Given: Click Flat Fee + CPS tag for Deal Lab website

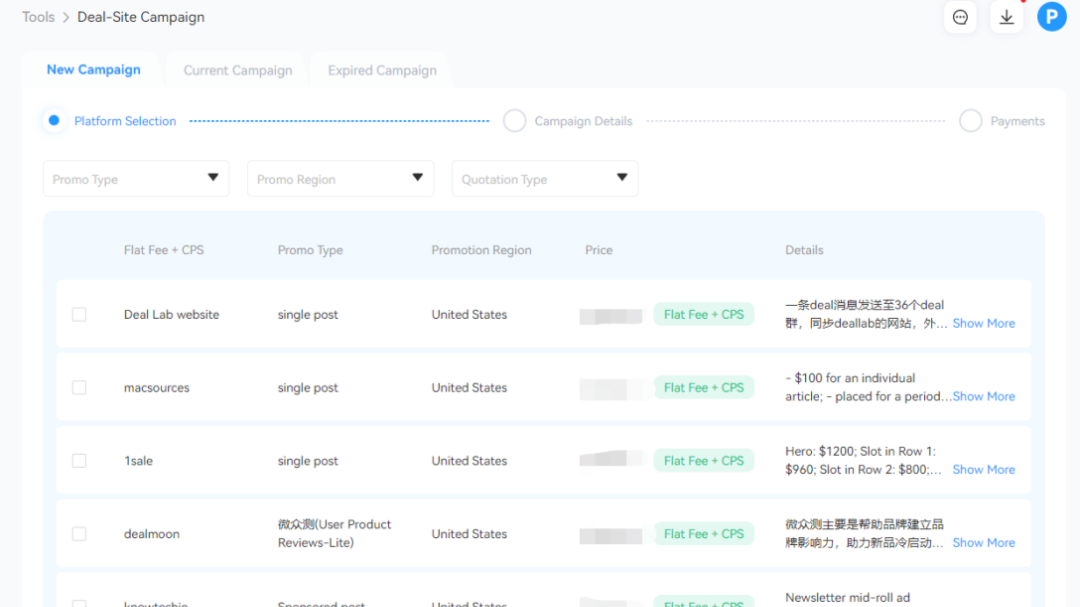Looking at the screenshot, I should [x=704, y=315].
